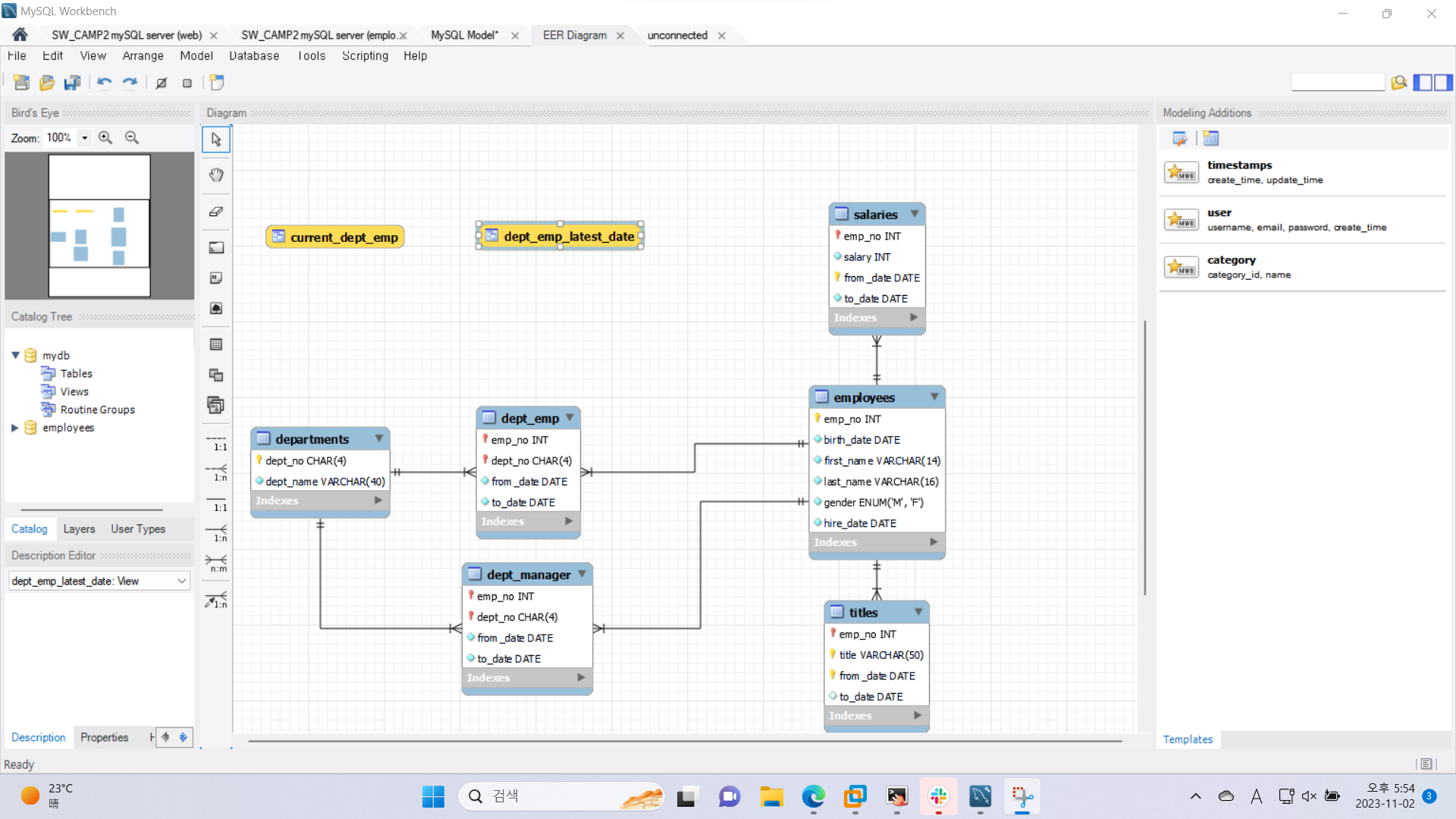This screenshot has width=1456, height=819.
Task: Switch to the MySQL Model tab
Action: tap(464, 35)
